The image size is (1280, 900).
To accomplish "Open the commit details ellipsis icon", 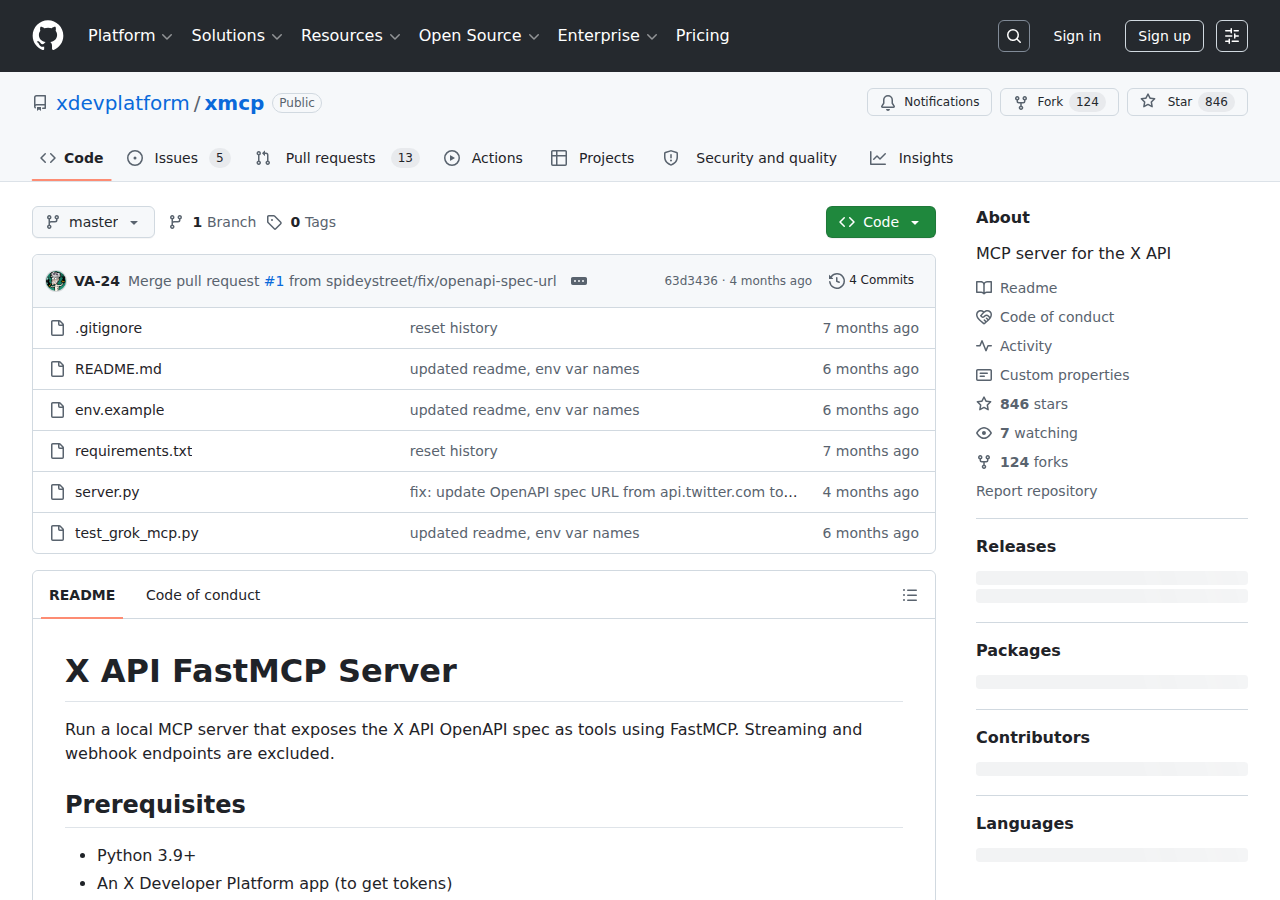I will tap(579, 281).
